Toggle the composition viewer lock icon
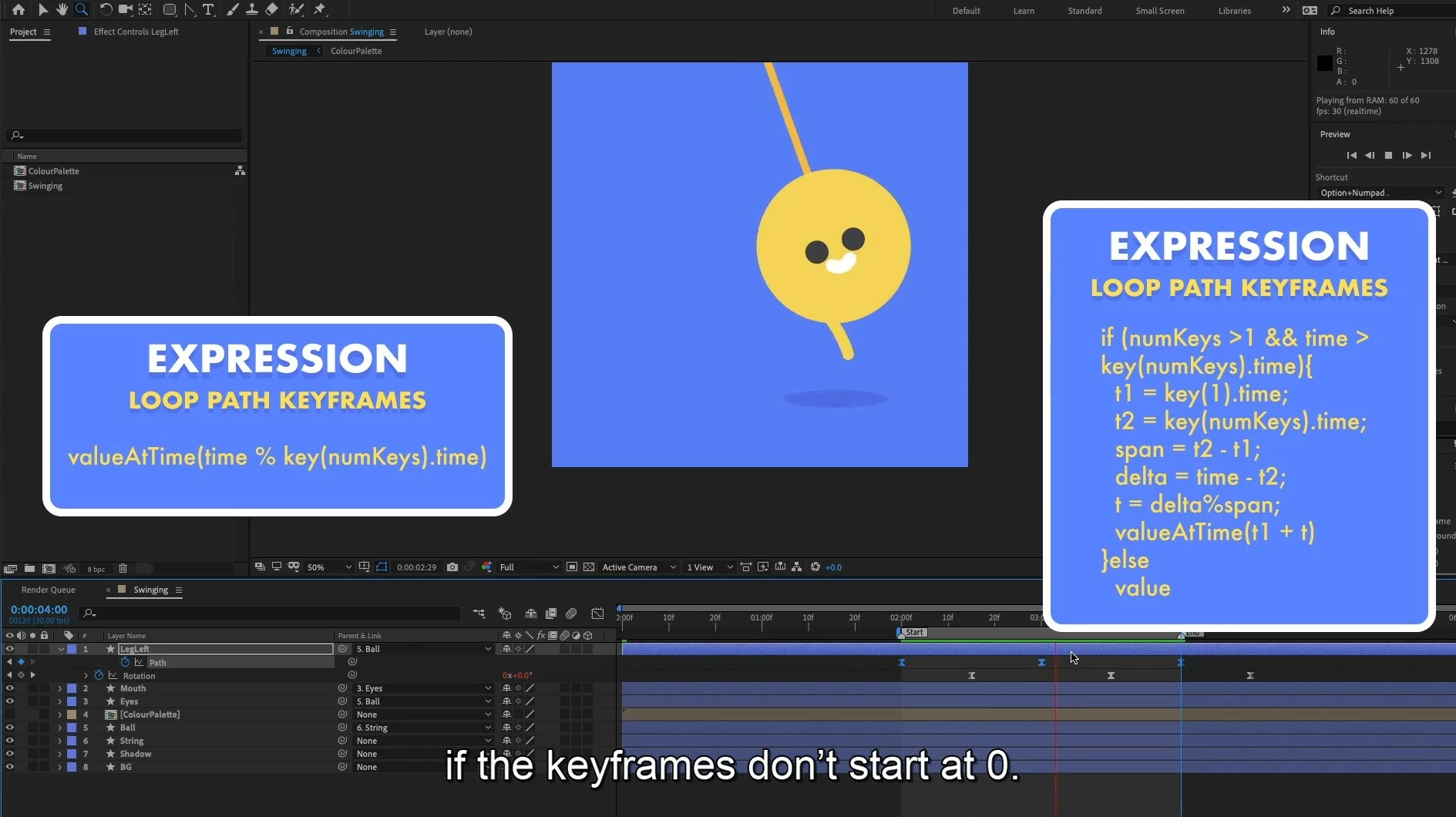Viewport: 1456px width, 817px height. click(x=290, y=31)
